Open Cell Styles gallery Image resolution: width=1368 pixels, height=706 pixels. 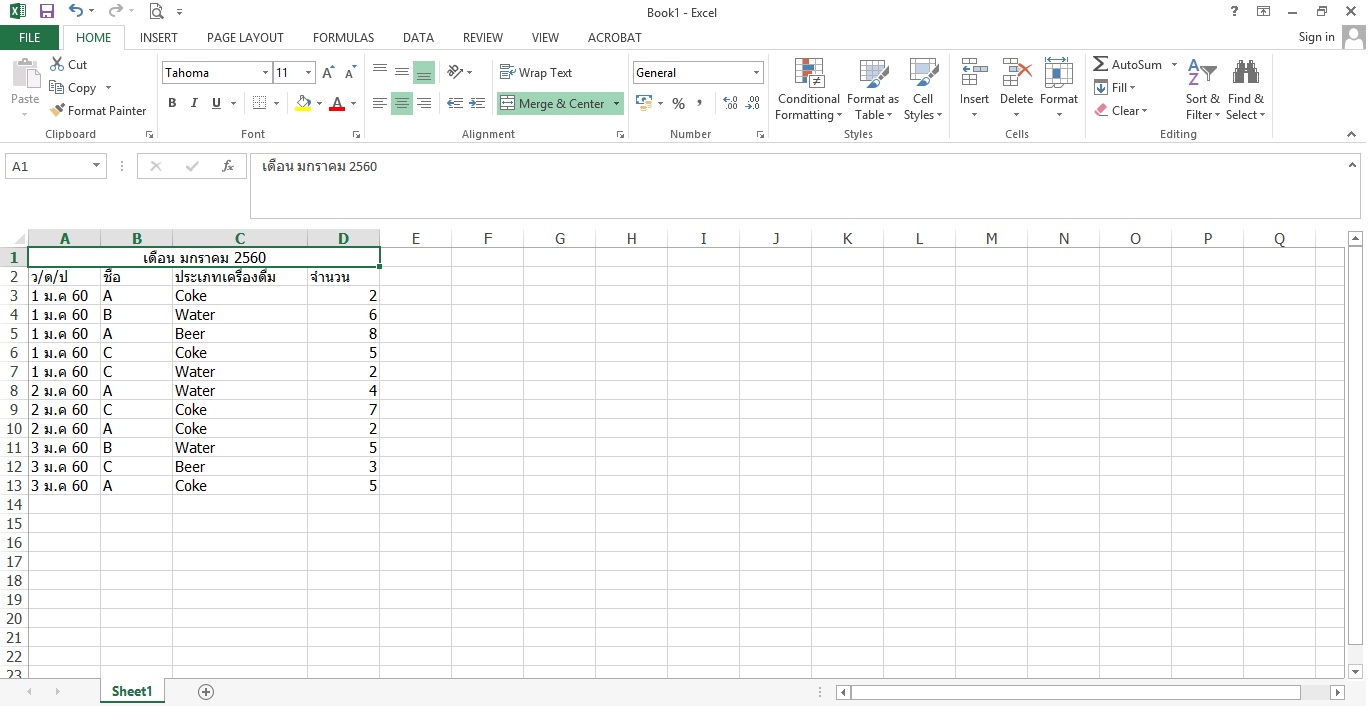[x=922, y=90]
